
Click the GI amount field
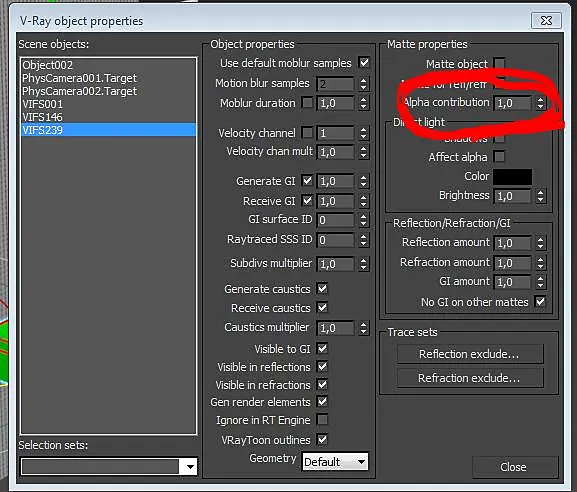pos(513,282)
